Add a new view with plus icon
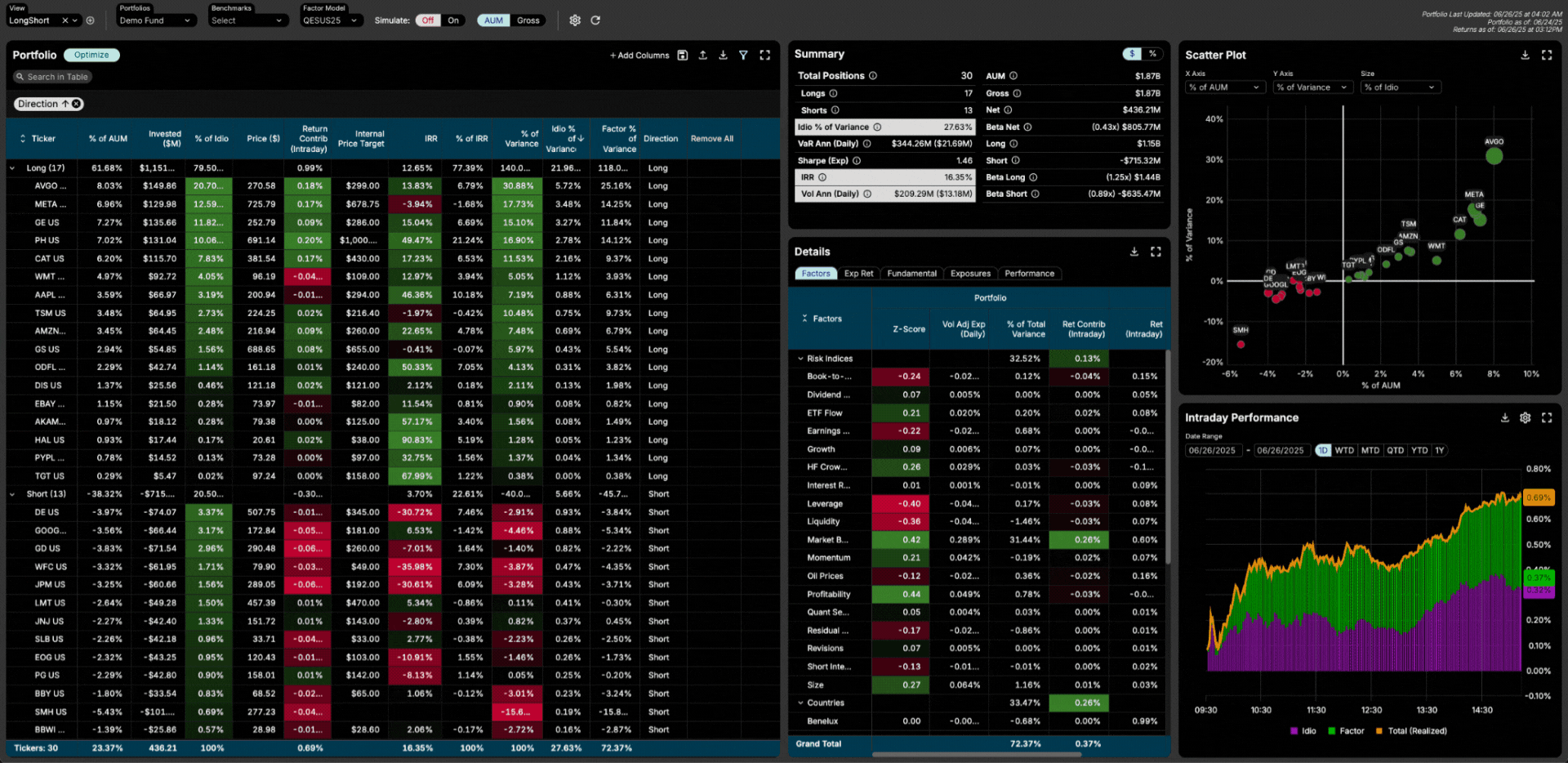 point(90,20)
